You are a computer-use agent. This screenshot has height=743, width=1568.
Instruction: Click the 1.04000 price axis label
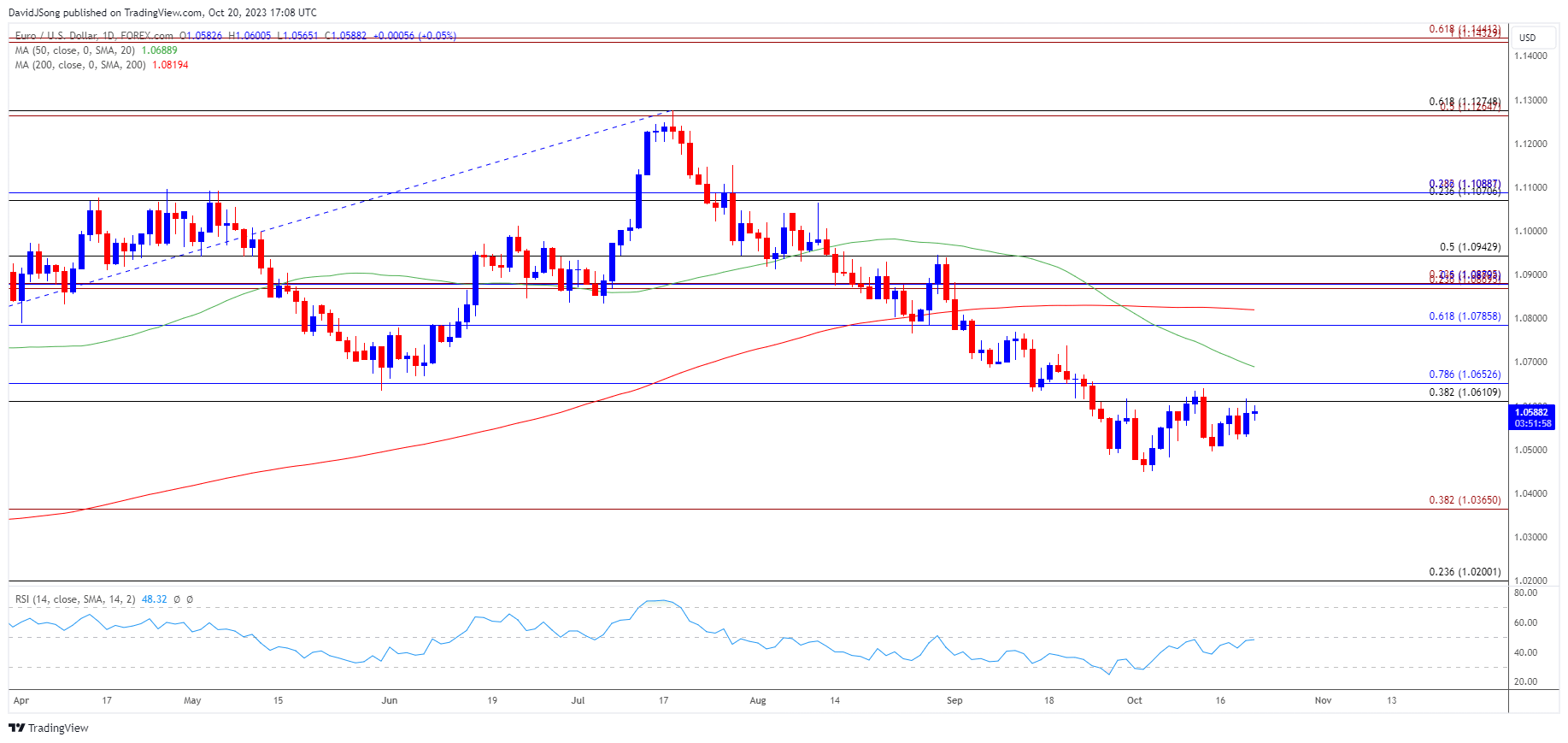point(1530,493)
